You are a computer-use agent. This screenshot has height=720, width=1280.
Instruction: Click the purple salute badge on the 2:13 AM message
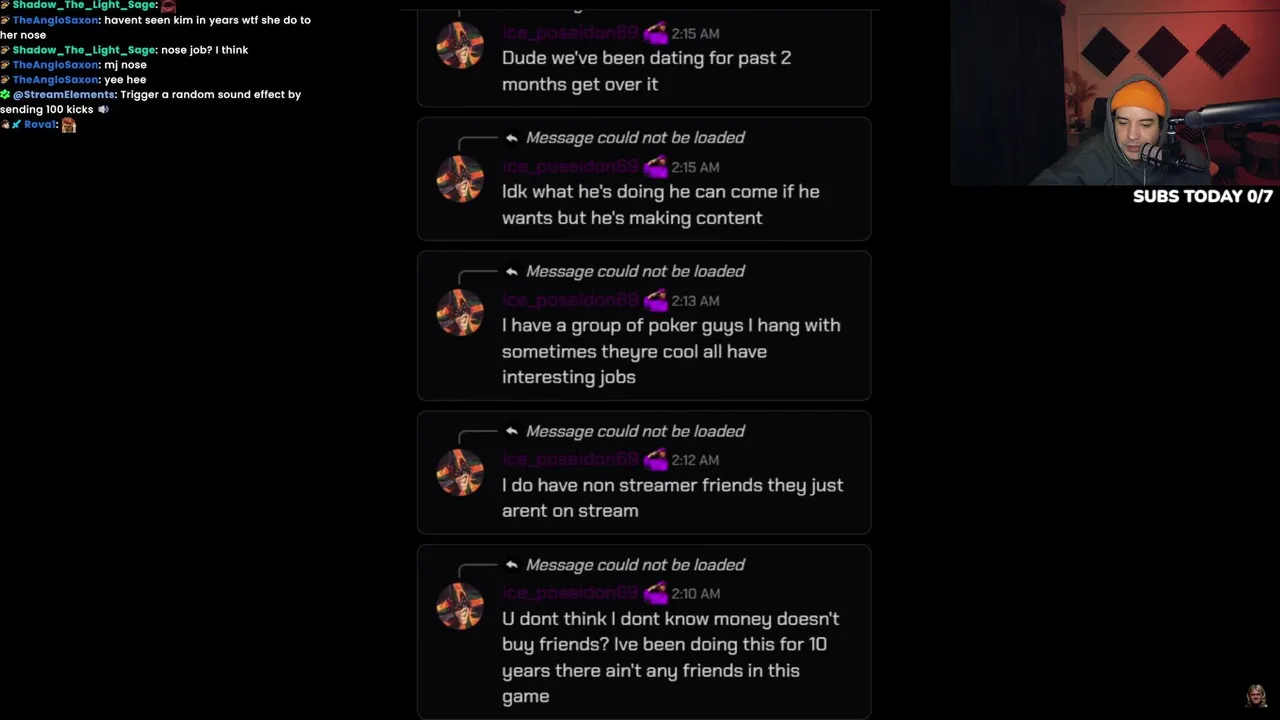click(x=655, y=300)
